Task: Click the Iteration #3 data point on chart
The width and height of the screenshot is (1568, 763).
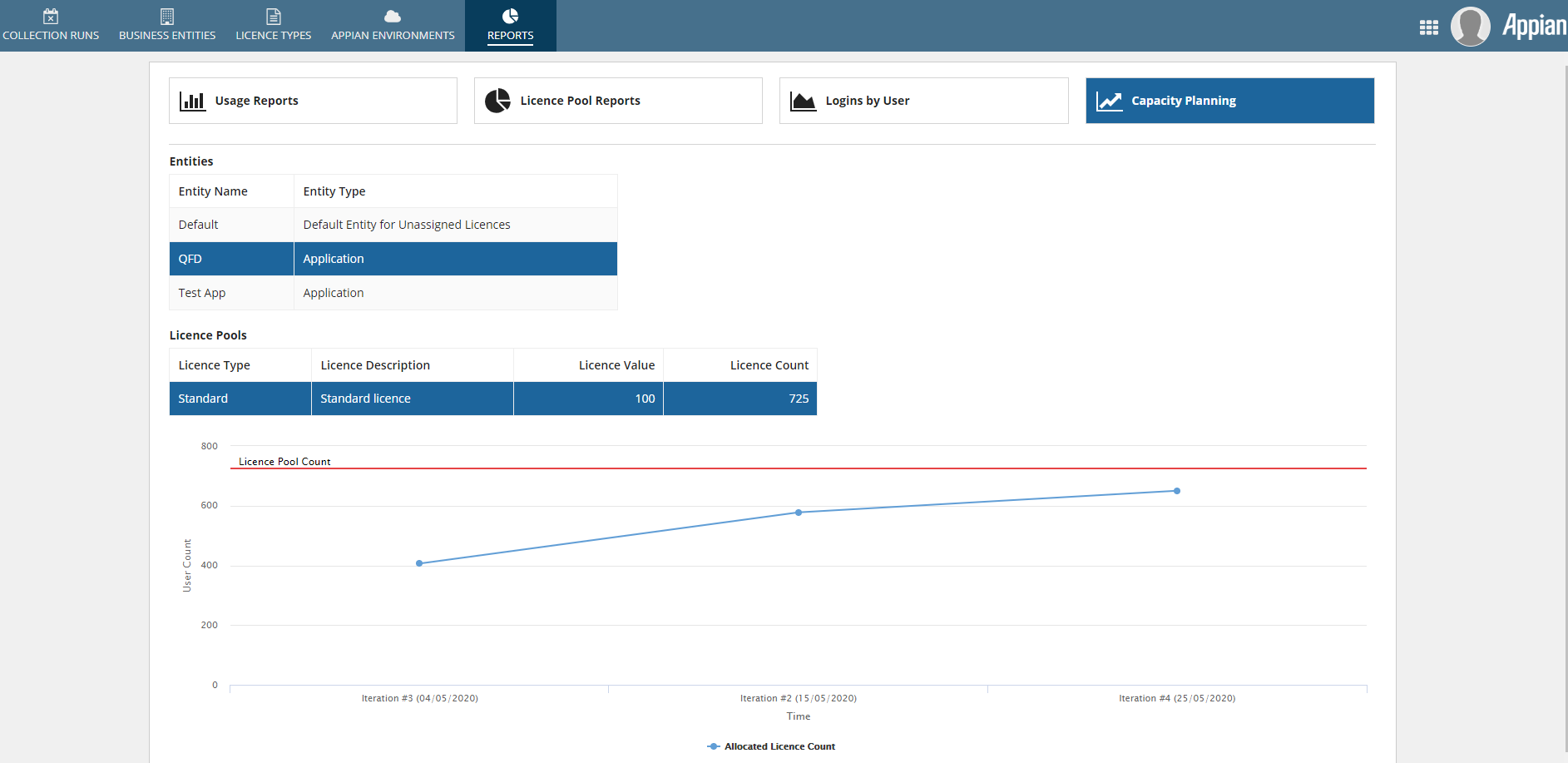Action: pos(419,563)
